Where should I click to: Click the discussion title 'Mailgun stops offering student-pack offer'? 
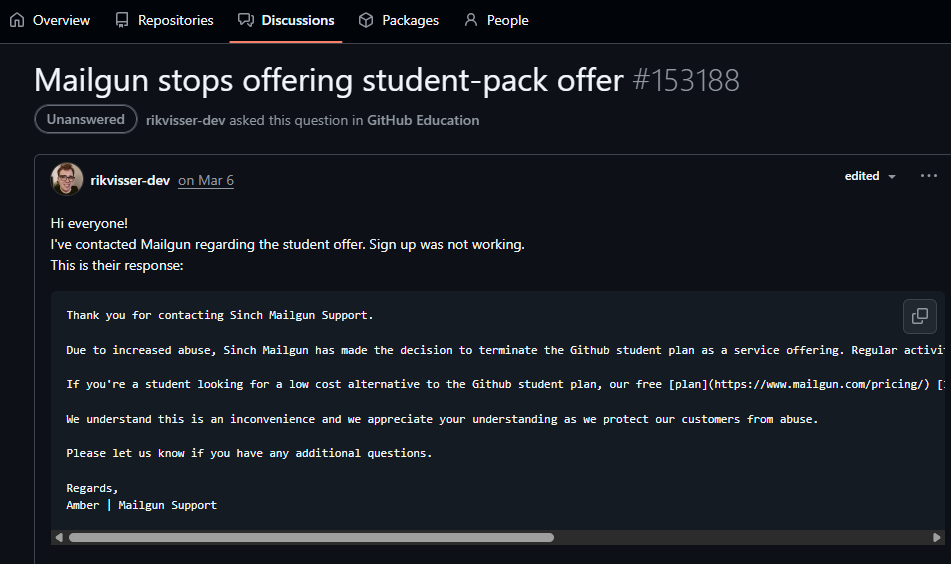(x=329, y=79)
